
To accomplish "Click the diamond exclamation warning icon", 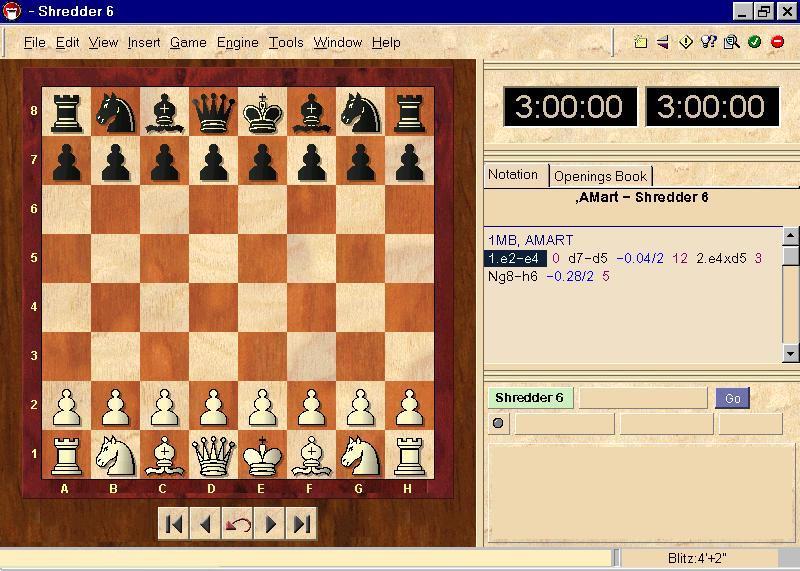I will [686, 42].
